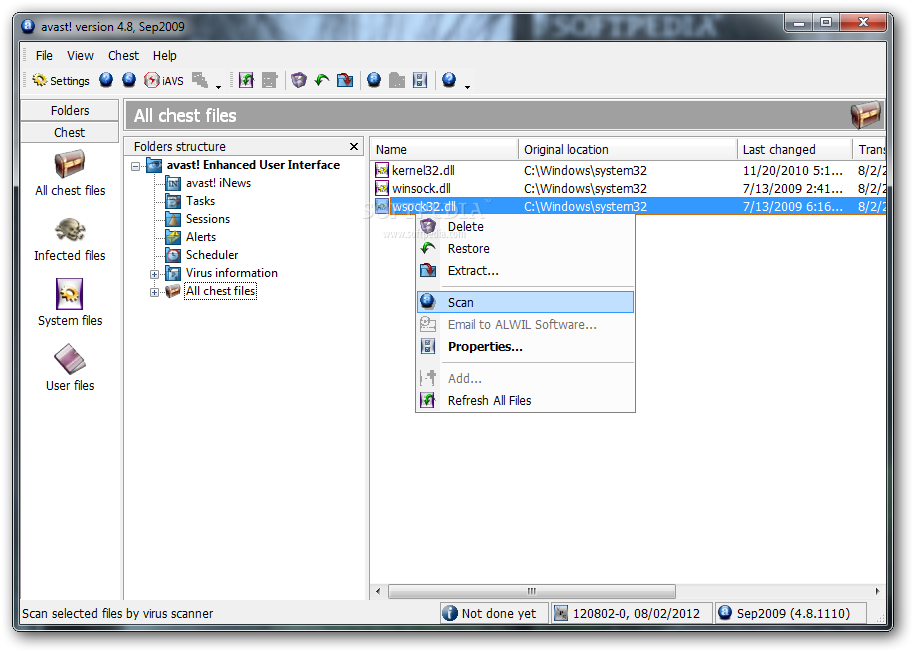
Task: Click the Extract folder toolbar icon
Action: [345, 80]
